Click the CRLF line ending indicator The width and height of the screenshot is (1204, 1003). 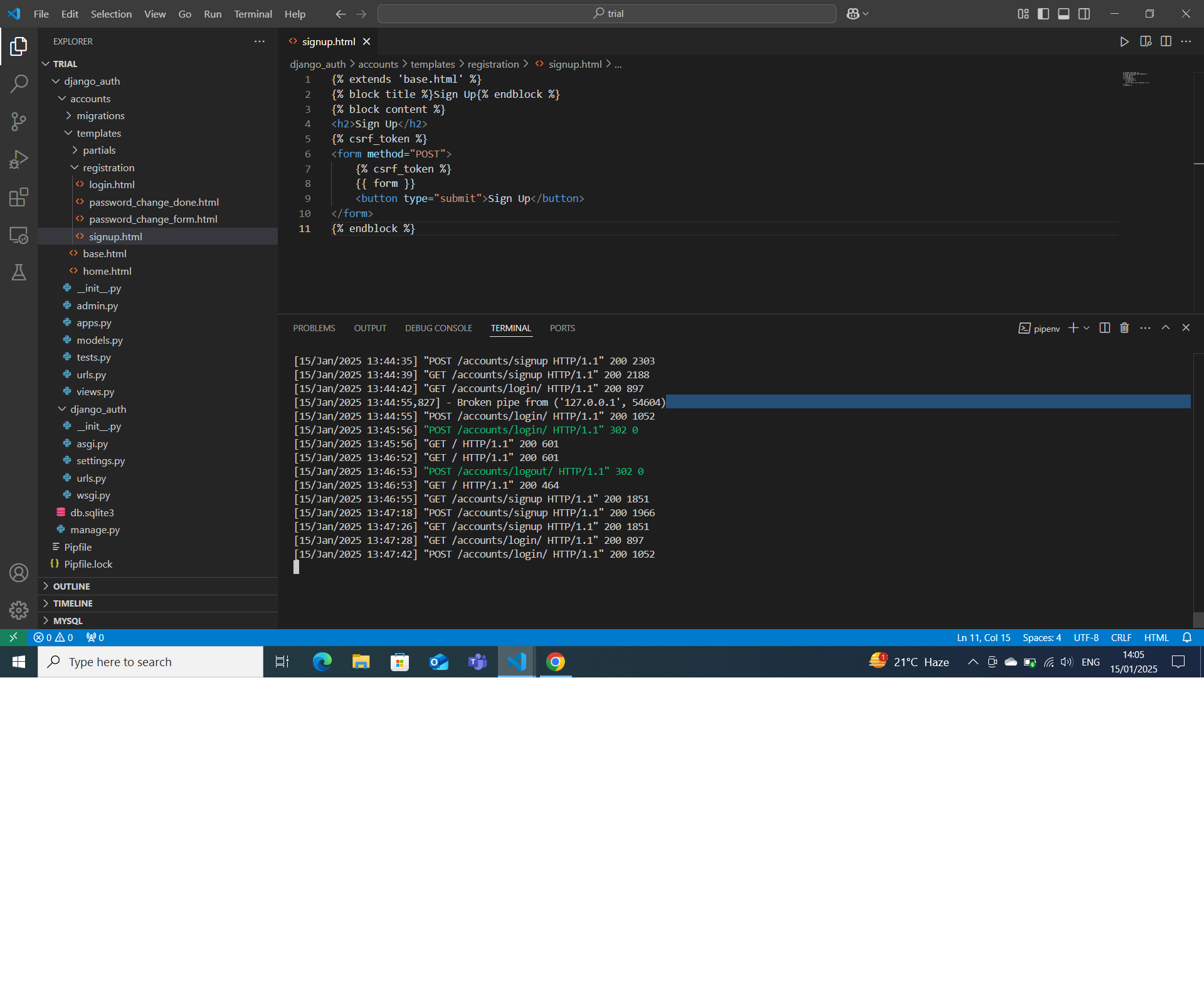[1121, 637]
